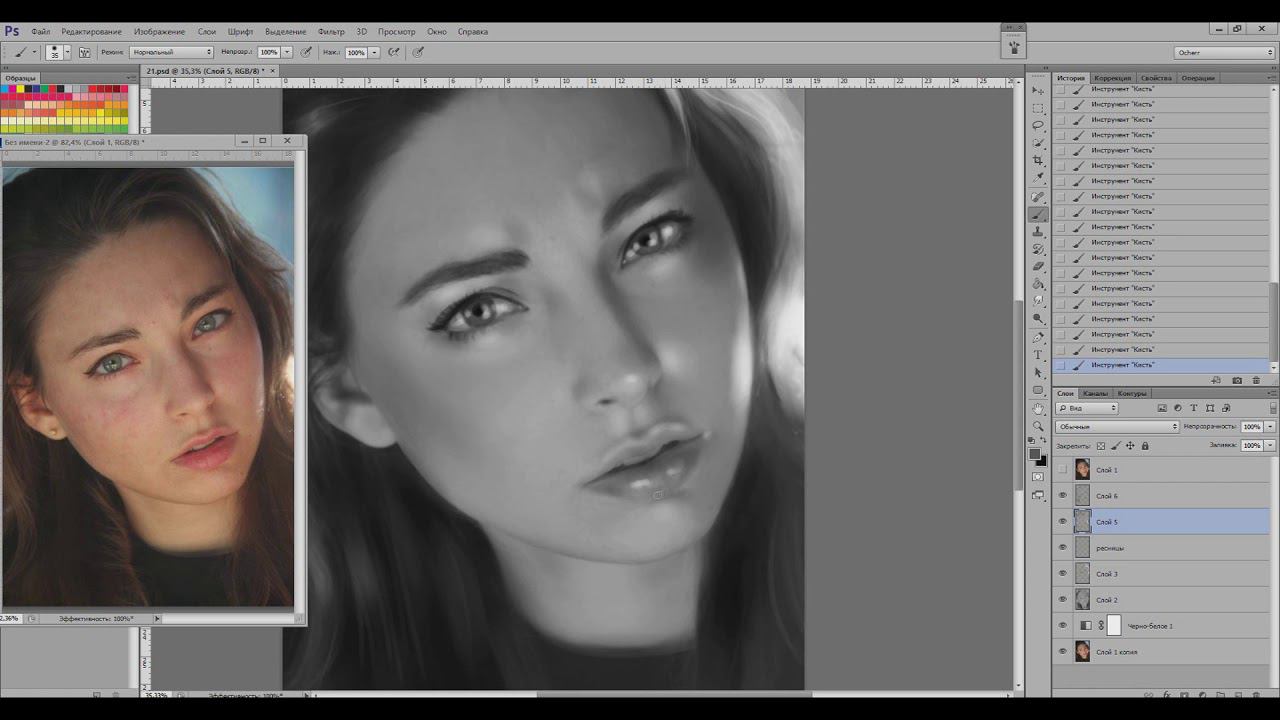Change the screen mode
The height and width of the screenshot is (720, 1280).
(1038, 495)
